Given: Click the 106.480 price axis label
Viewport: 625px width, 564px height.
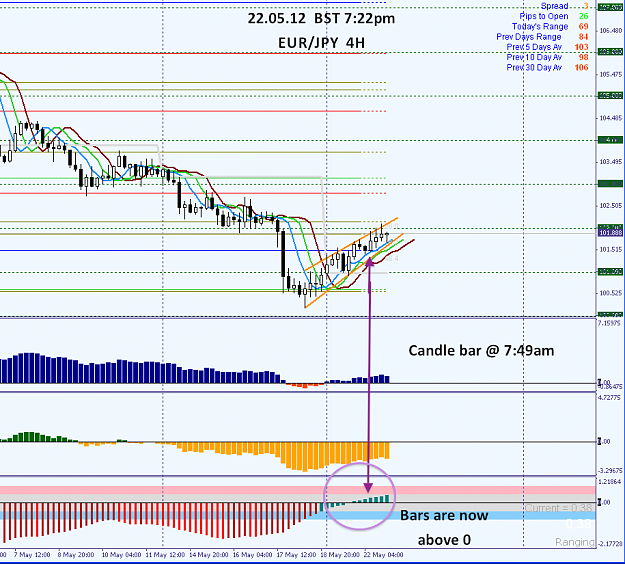Looking at the screenshot, I should pyautogui.click(x=611, y=31).
